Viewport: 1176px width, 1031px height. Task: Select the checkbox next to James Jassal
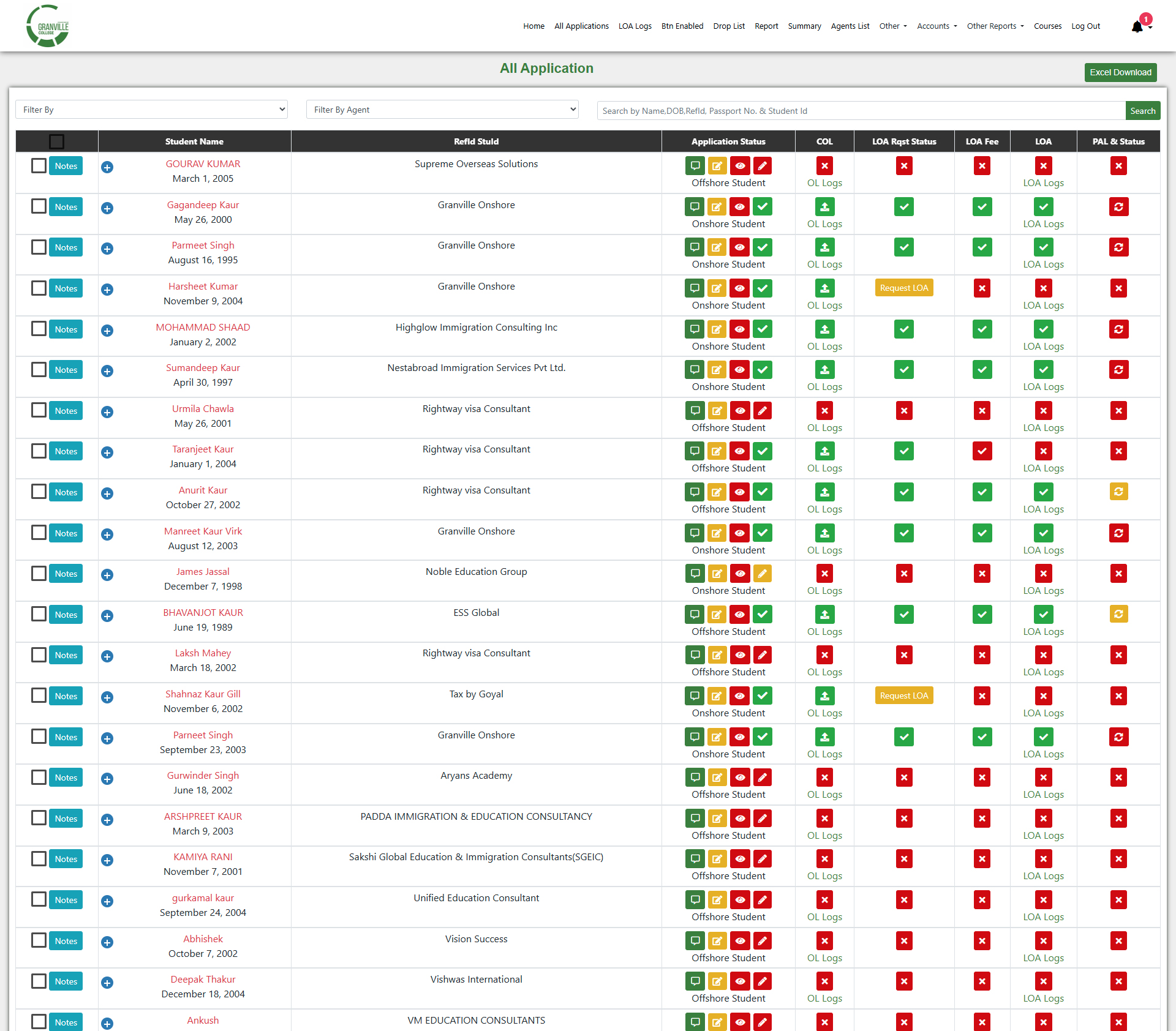tap(39, 573)
